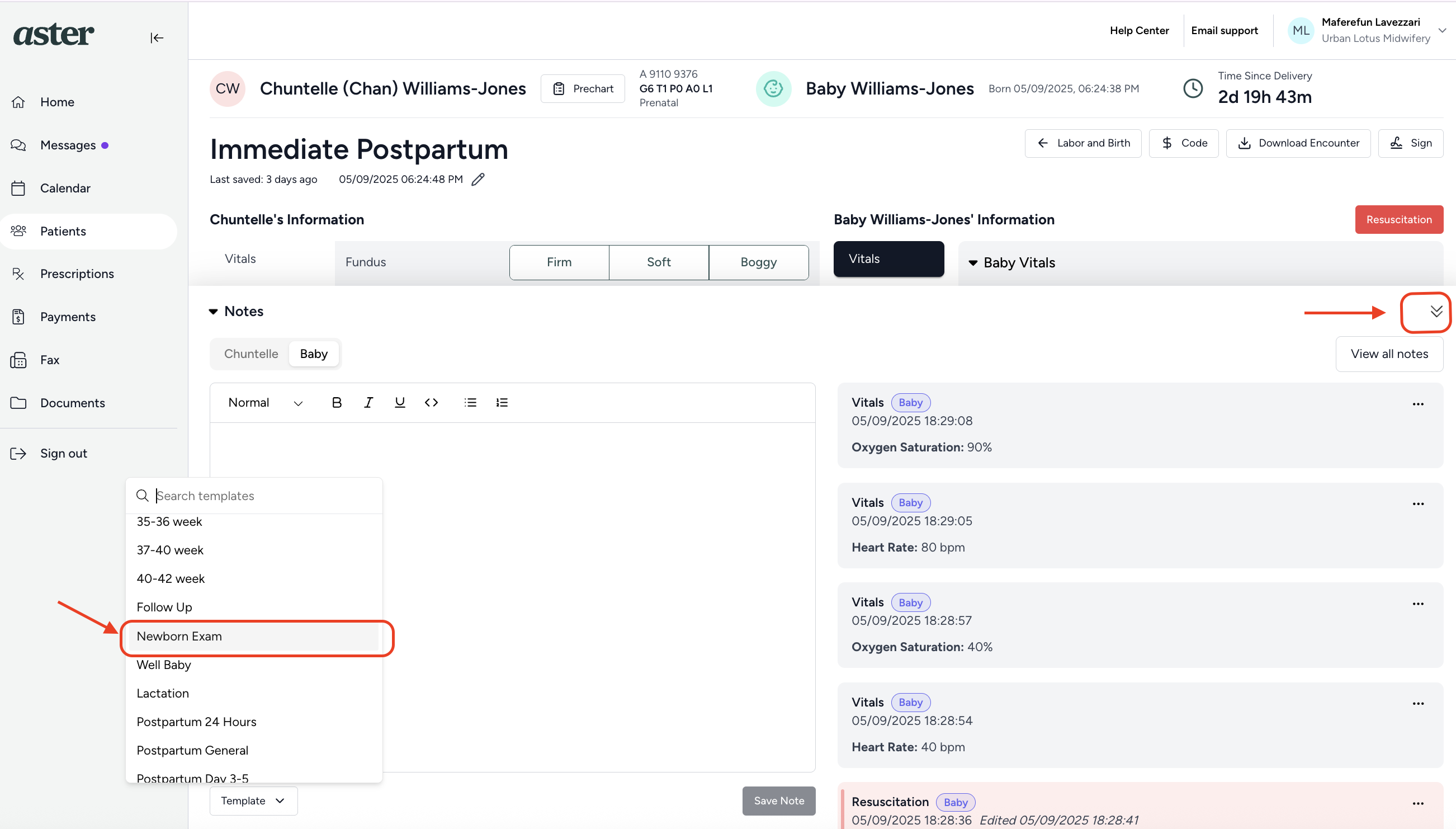Open options for the Resuscitation note
The height and width of the screenshot is (829, 1456).
[x=1417, y=803]
